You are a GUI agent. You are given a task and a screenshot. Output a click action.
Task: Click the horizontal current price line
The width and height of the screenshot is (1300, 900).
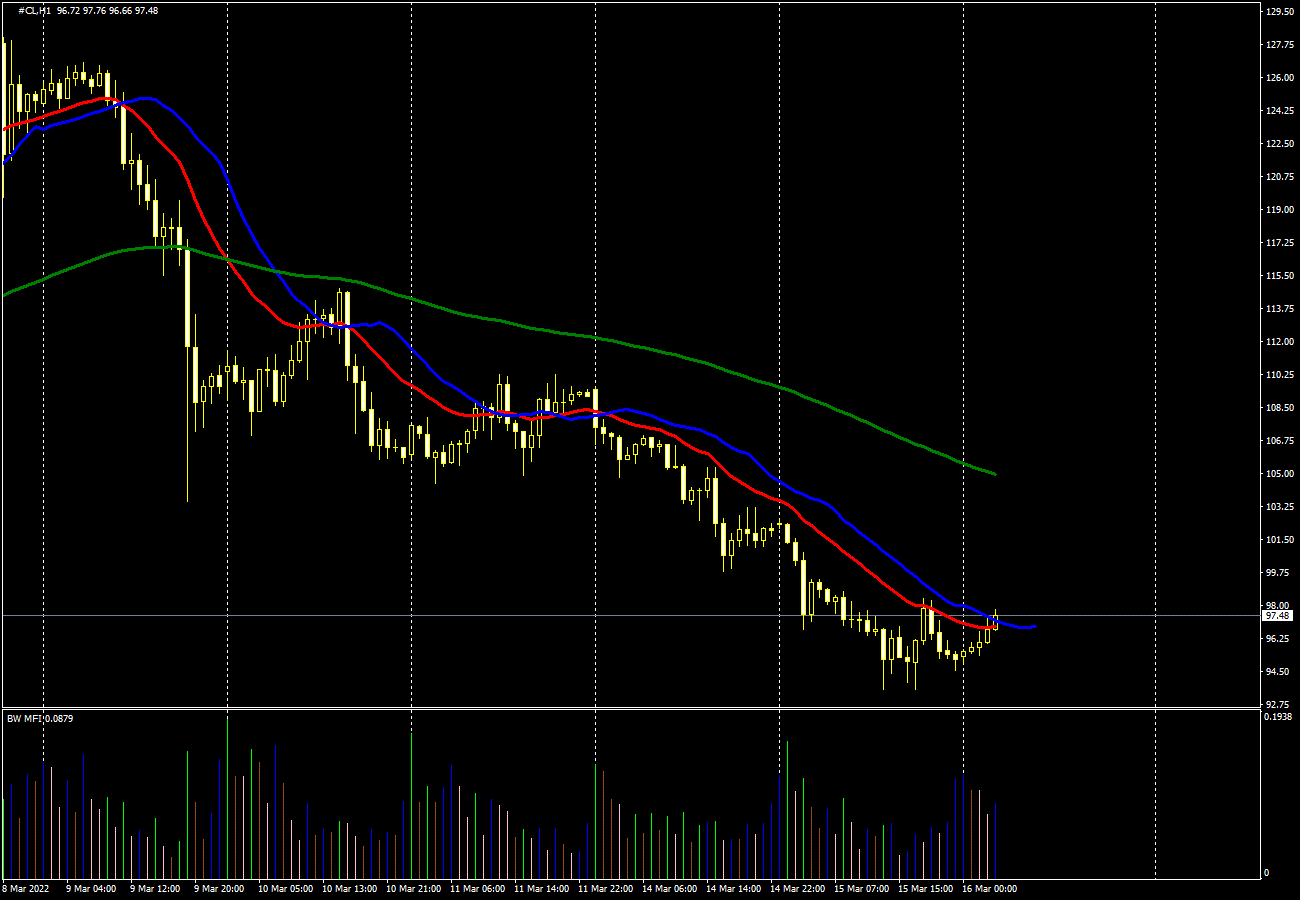point(1100,616)
